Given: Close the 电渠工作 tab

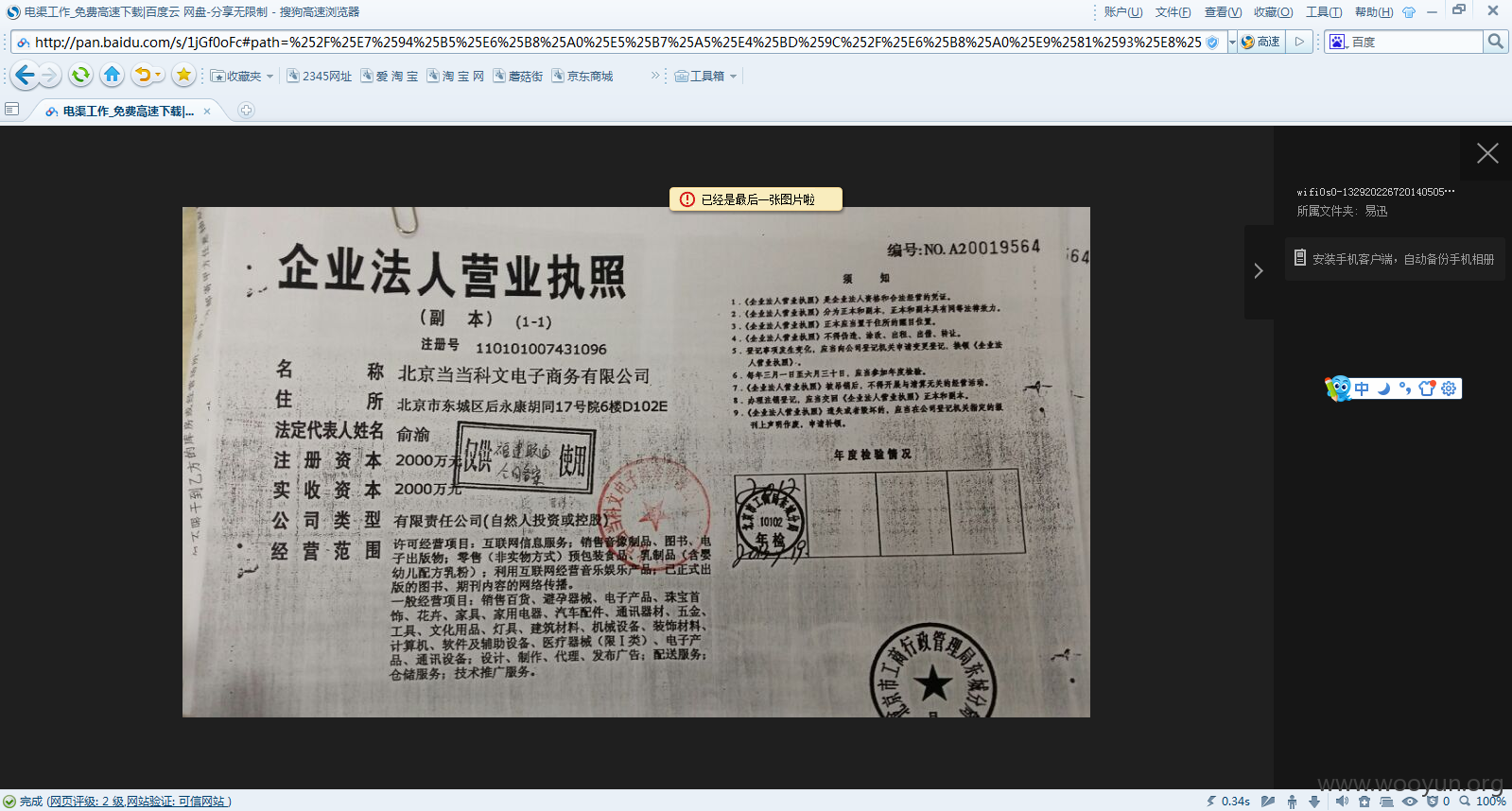Looking at the screenshot, I should click(x=207, y=111).
